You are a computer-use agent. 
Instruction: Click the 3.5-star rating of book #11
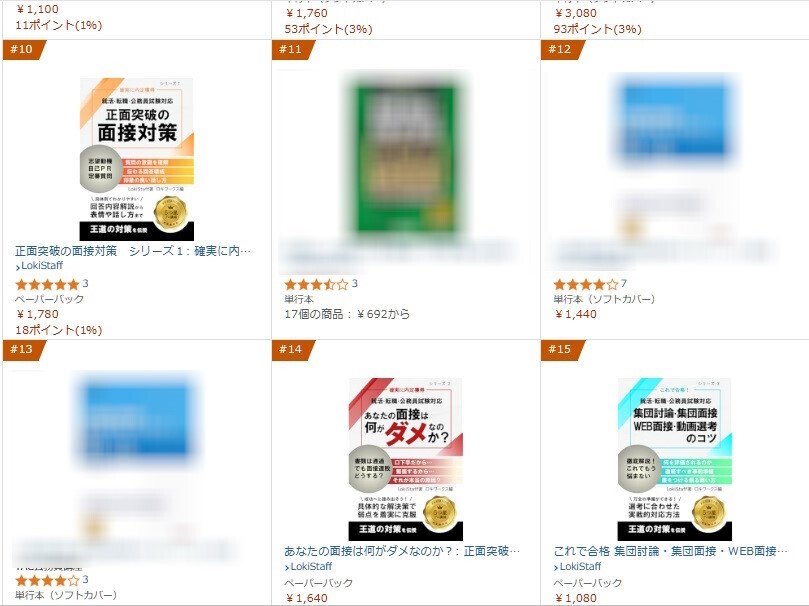[x=316, y=284]
